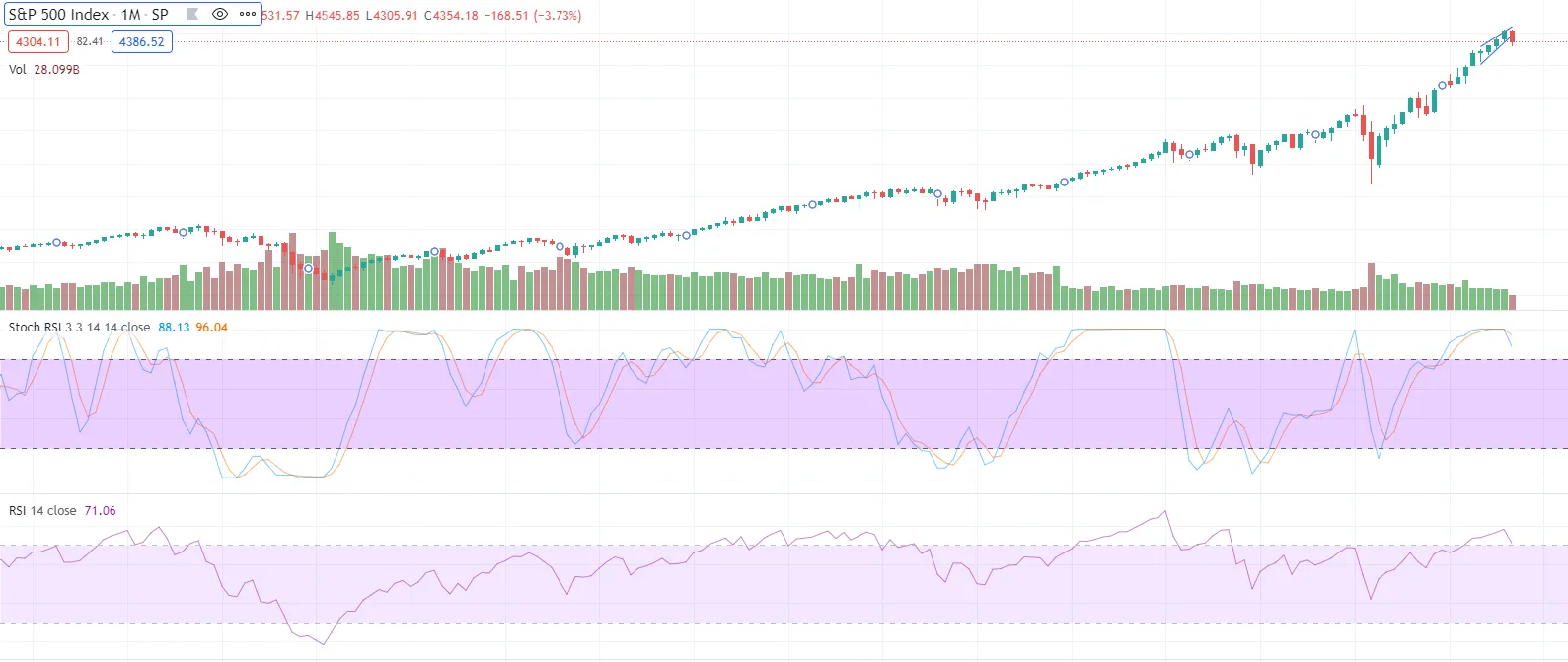This screenshot has width=1568, height=662.
Task: Click the RSI value 71.06
Action: click(100, 511)
